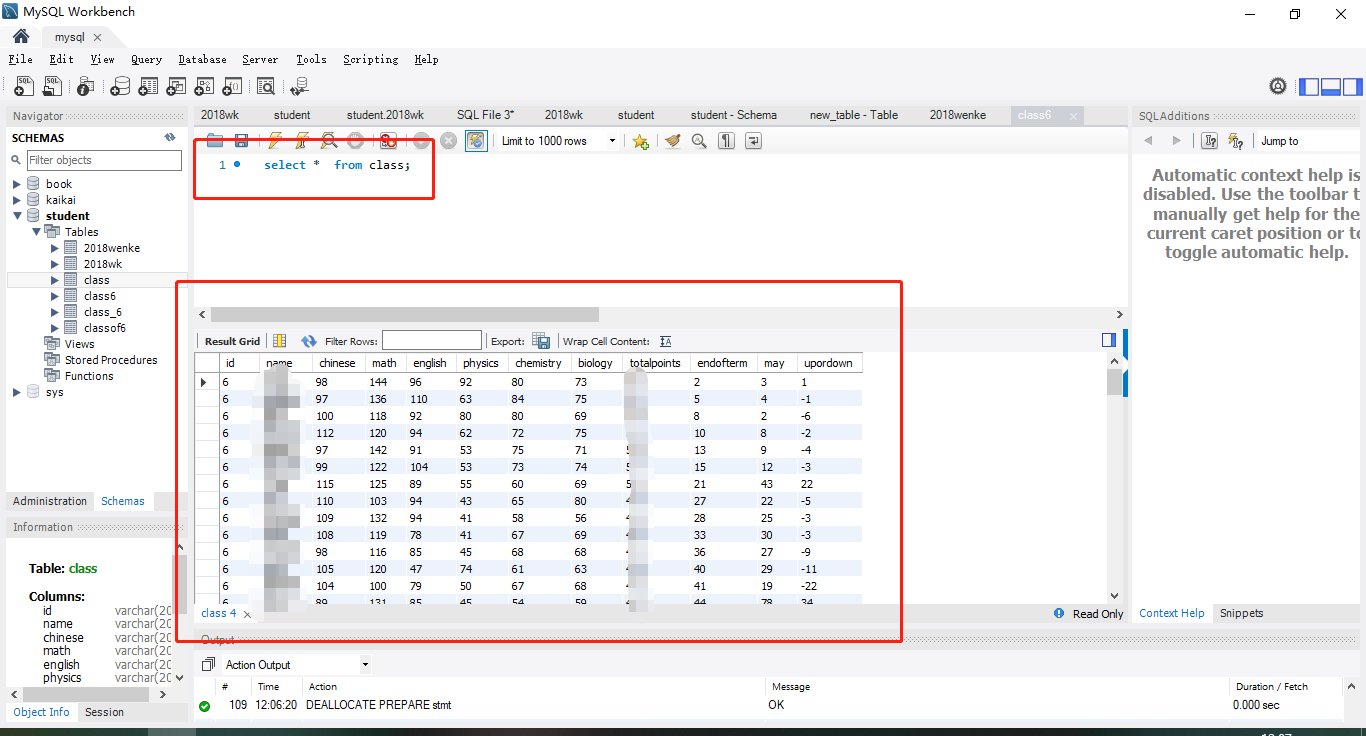Expand the 2018wenke table
Viewport: 1366px width, 736px height.
click(x=55, y=248)
